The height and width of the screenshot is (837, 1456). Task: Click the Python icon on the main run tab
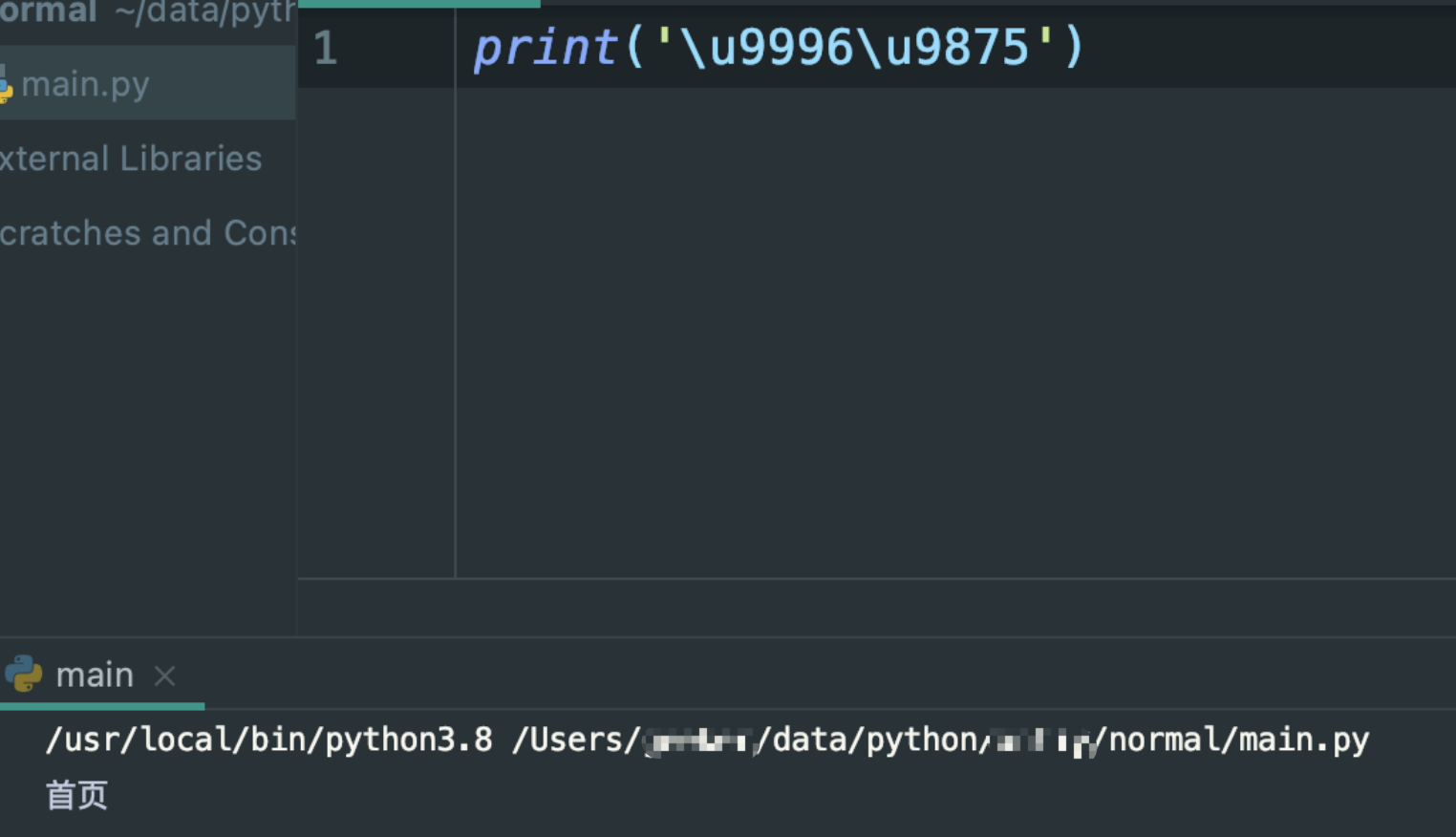tap(24, 675)
